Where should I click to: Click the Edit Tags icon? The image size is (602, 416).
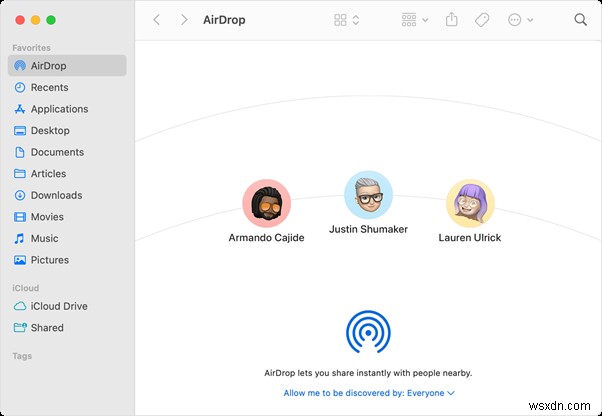pos(482,20)
